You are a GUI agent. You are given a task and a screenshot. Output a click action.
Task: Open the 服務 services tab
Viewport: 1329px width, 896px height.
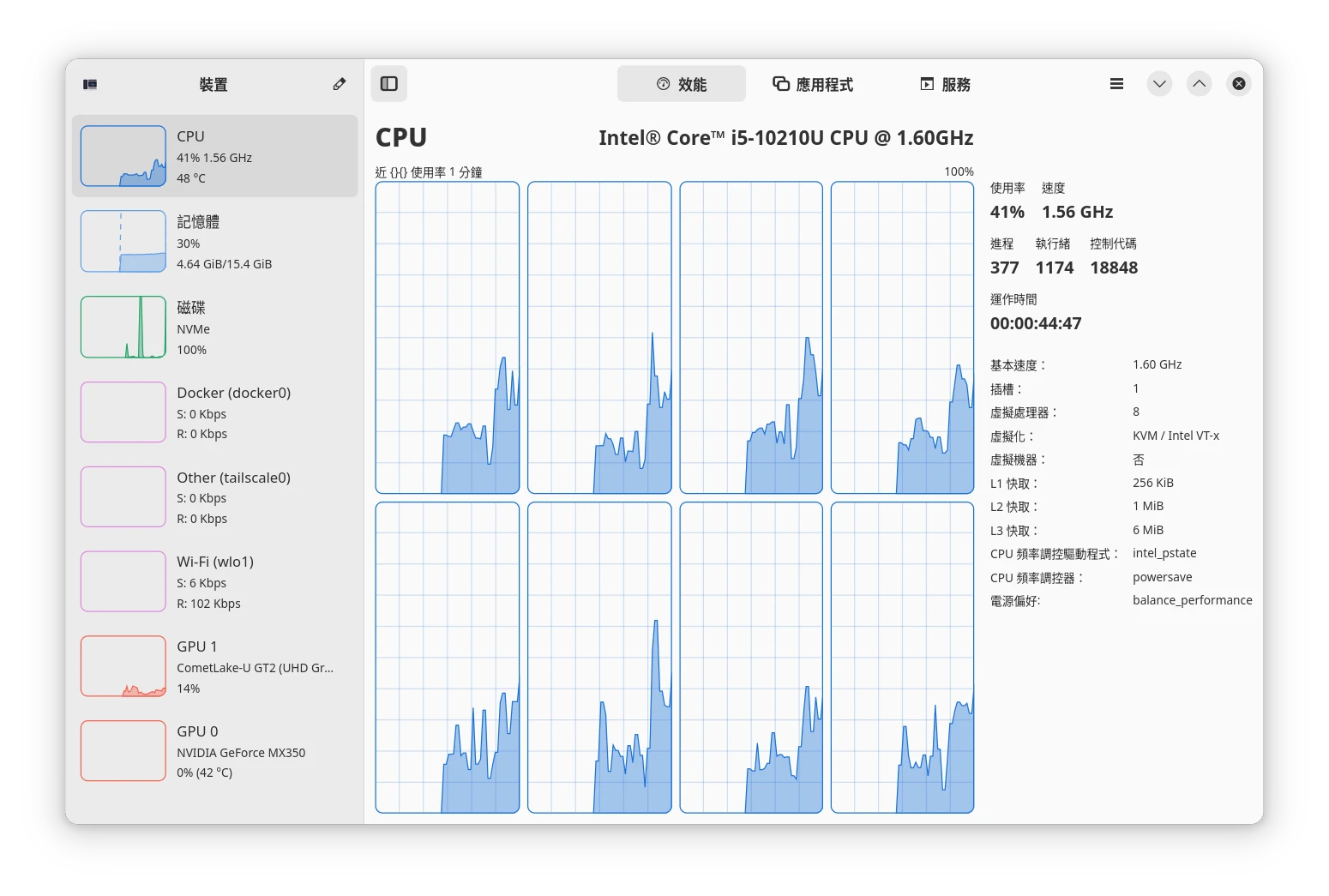(945, 84)
